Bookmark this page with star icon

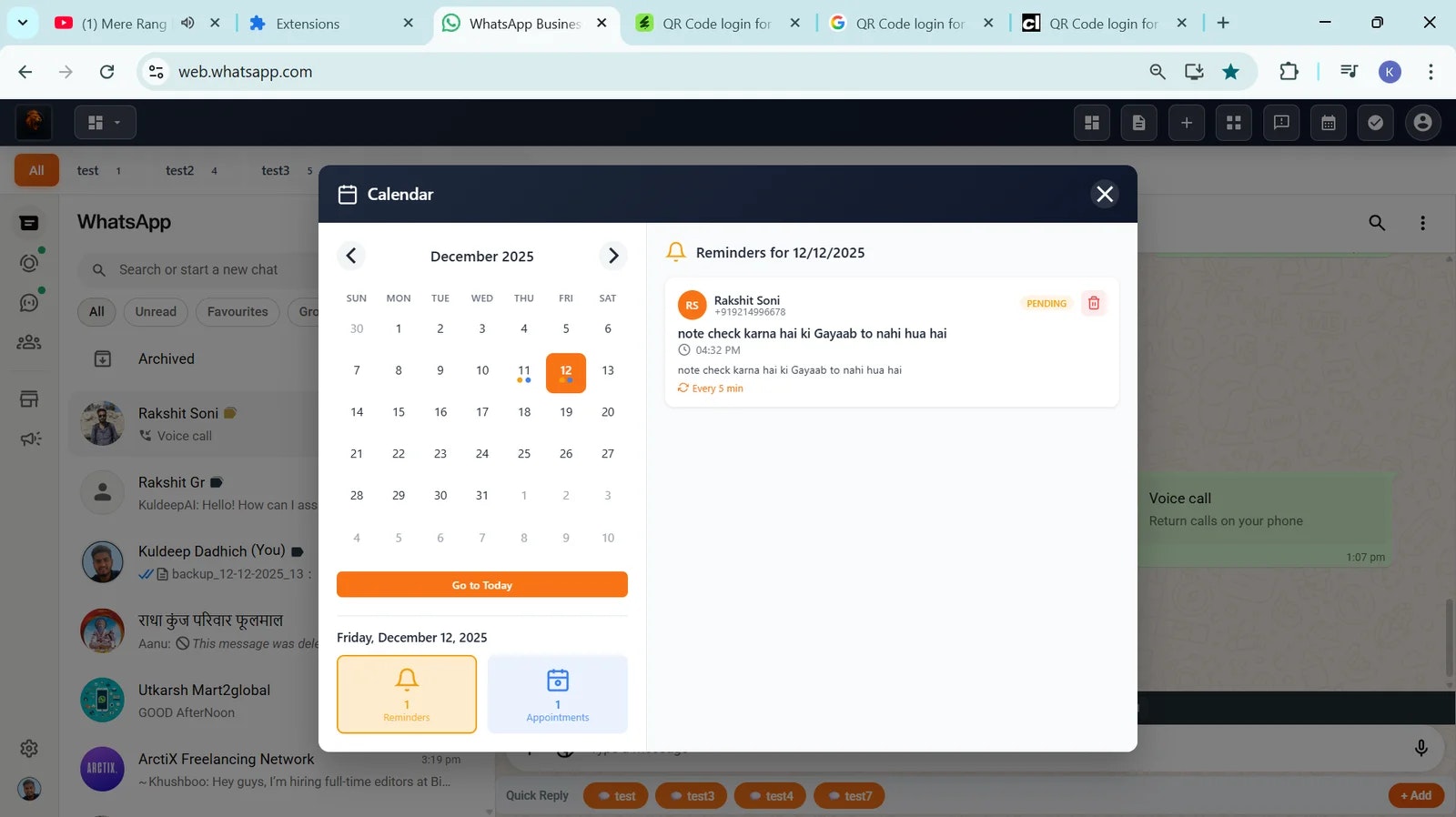pos(1230,72)
